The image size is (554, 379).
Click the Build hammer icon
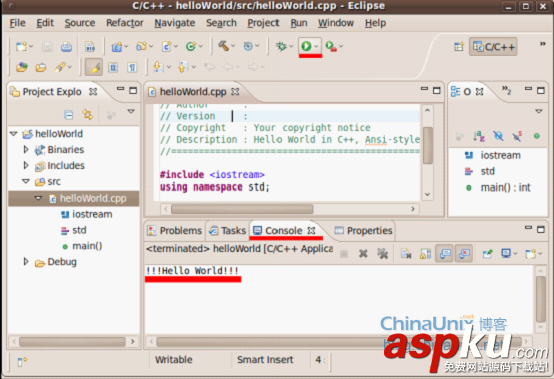pos(223,46)
